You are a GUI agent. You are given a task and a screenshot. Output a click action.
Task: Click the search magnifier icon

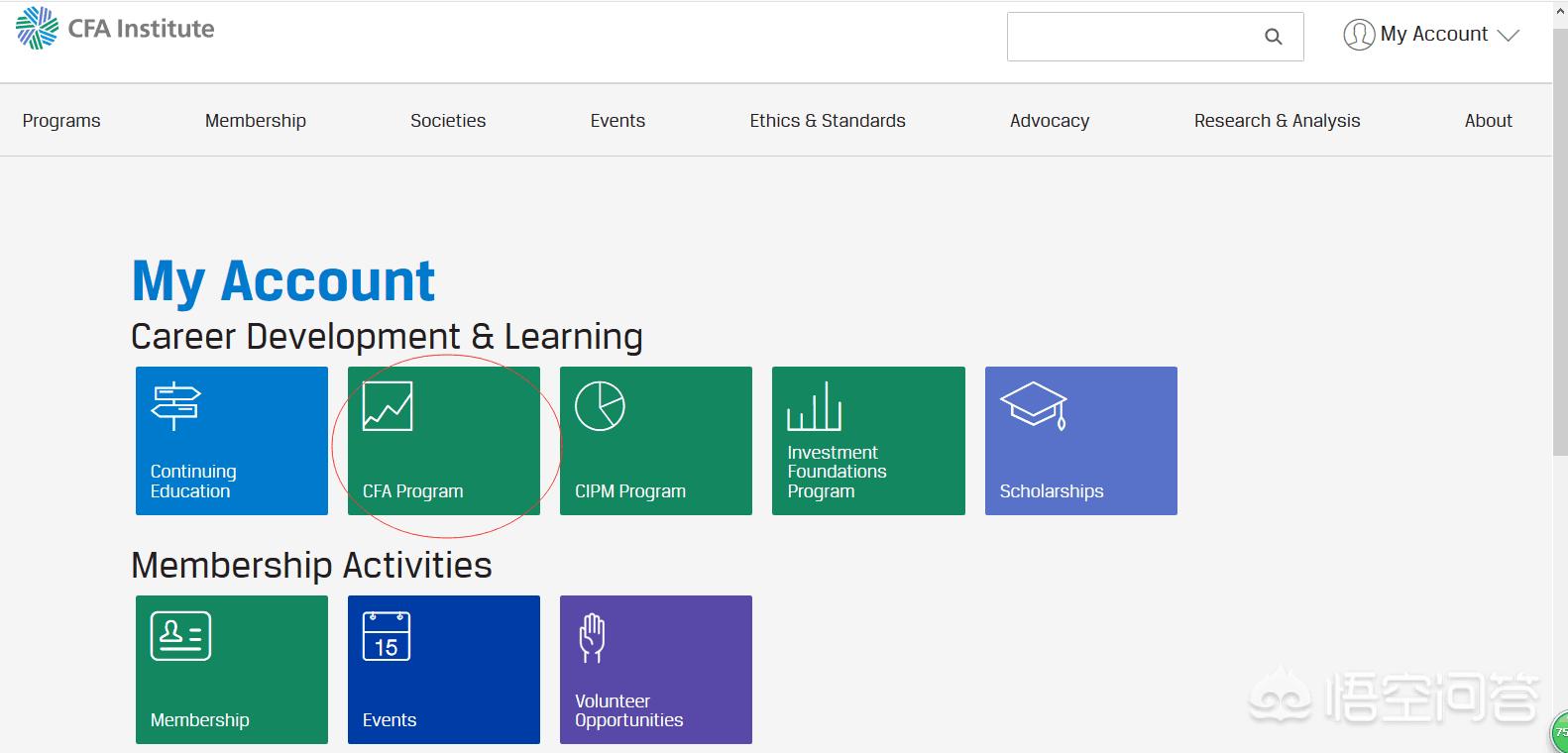click(1274, 37)
